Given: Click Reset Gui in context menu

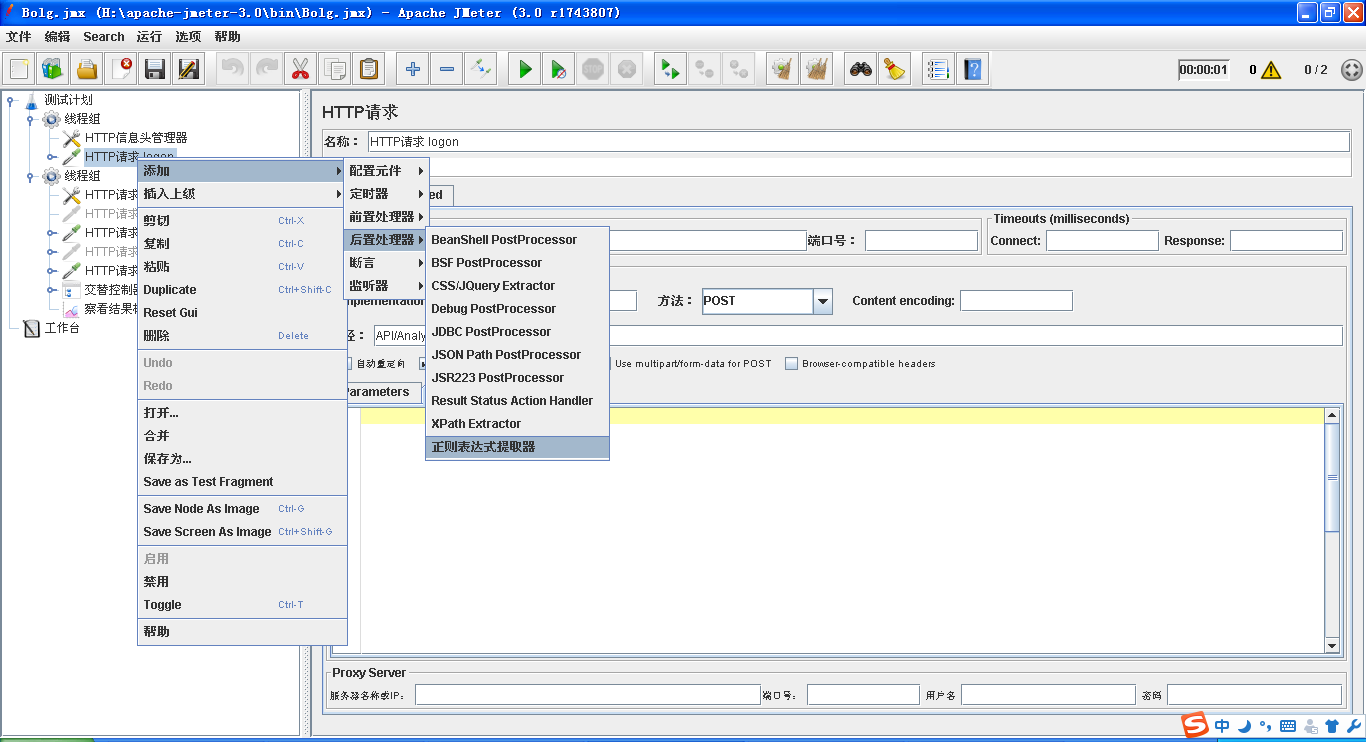Looking at the screenshot, I should coord(242,313).
